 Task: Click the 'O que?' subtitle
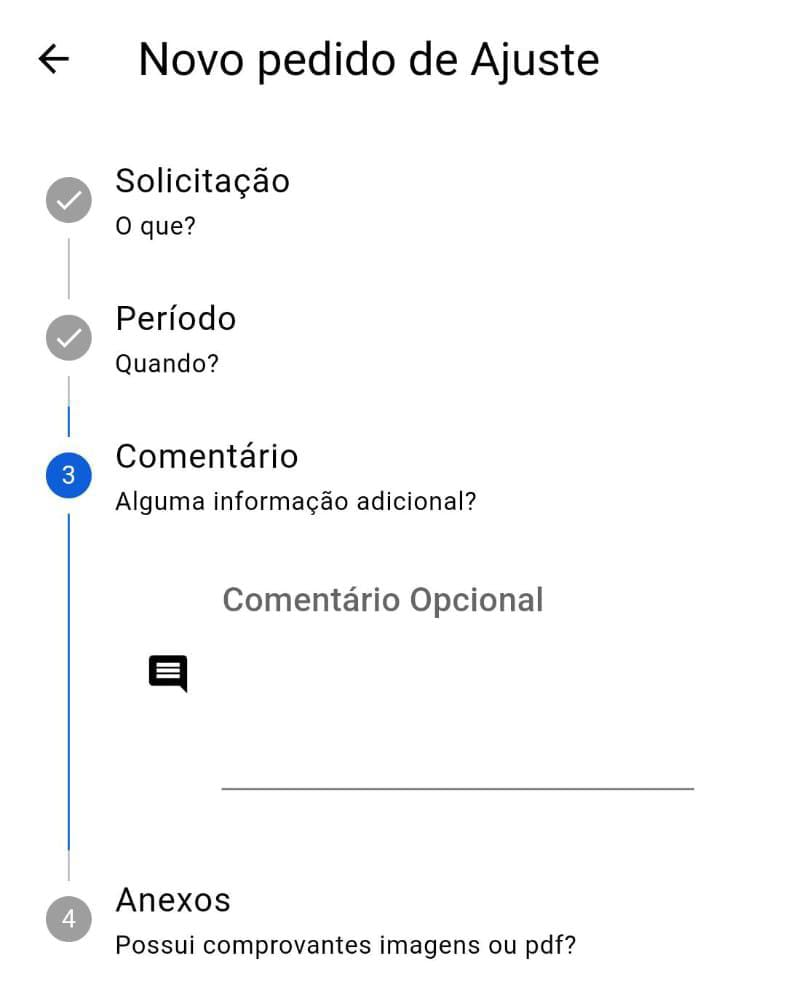pos(155,226)
